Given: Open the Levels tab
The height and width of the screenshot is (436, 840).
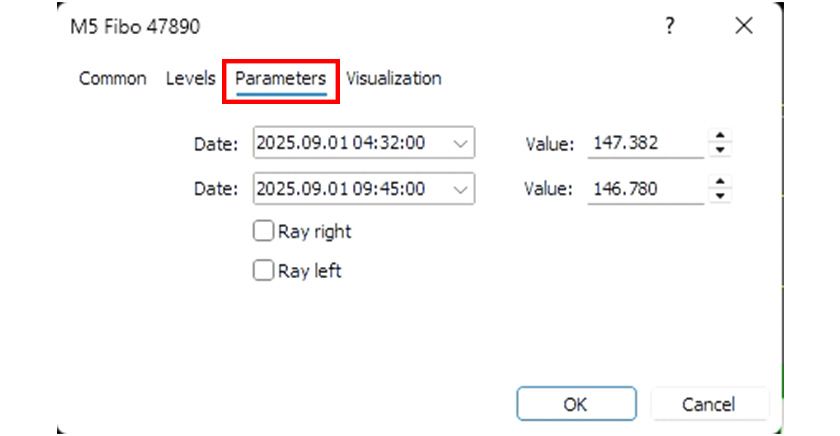Looking at the screenshot, I should (190, 78).
